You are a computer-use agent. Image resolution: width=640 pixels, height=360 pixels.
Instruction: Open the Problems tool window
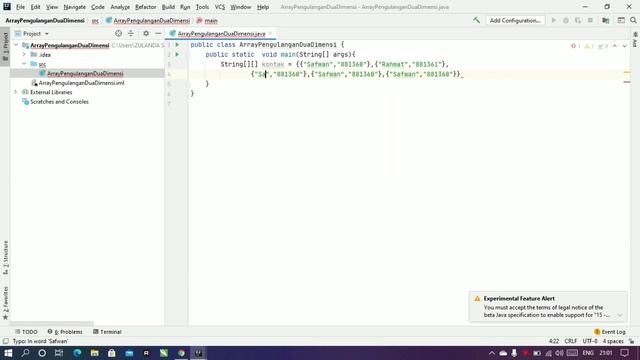pyautogui.click(x=65, y=332)
